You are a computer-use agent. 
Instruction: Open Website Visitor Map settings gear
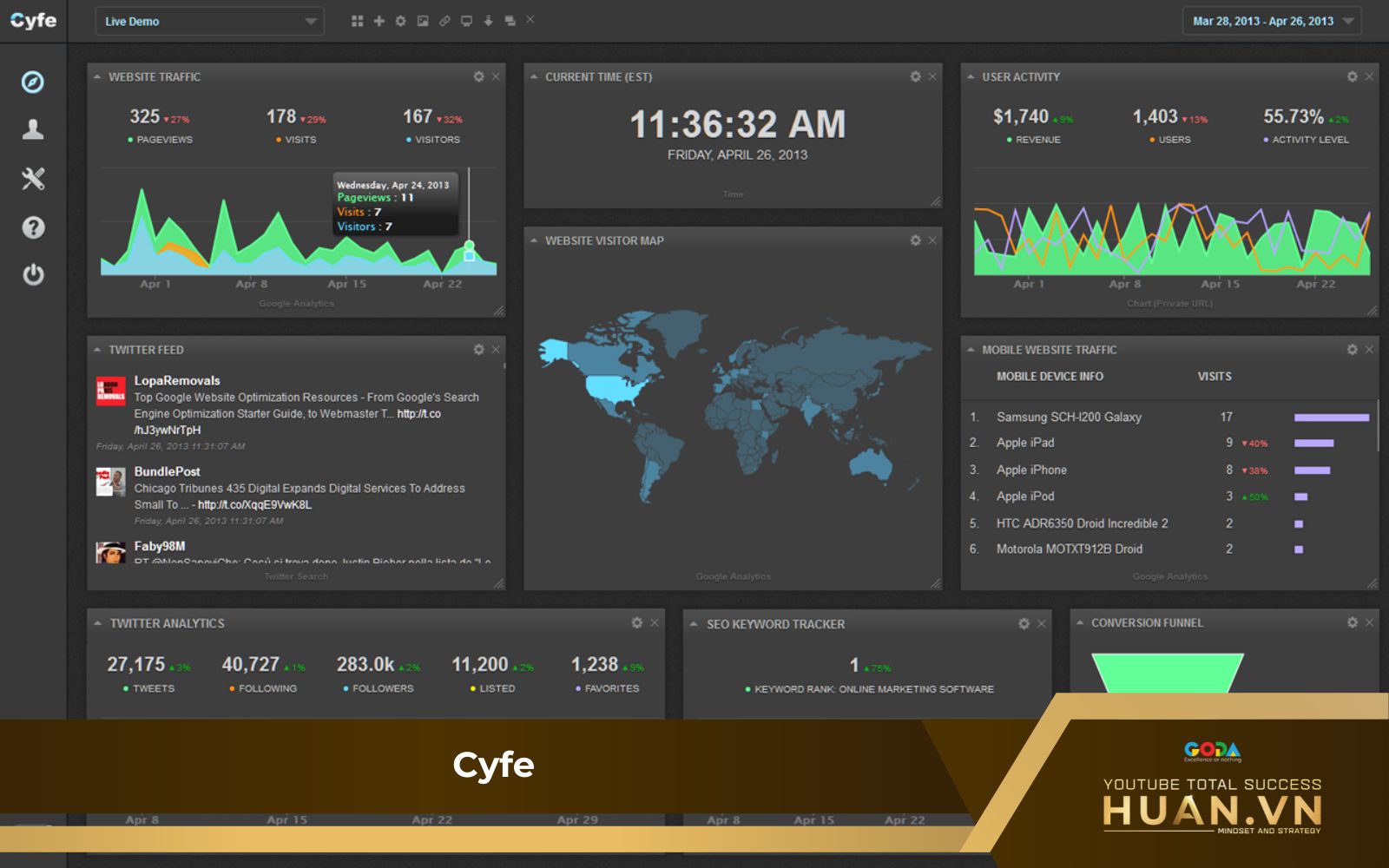(x=915, y=240)
